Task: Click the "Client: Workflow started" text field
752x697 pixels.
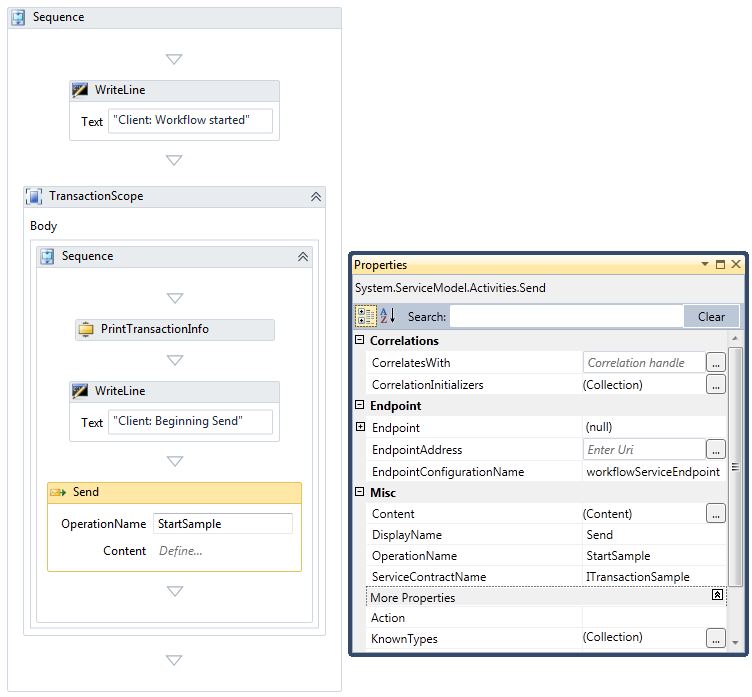Action: coord(190,120)
